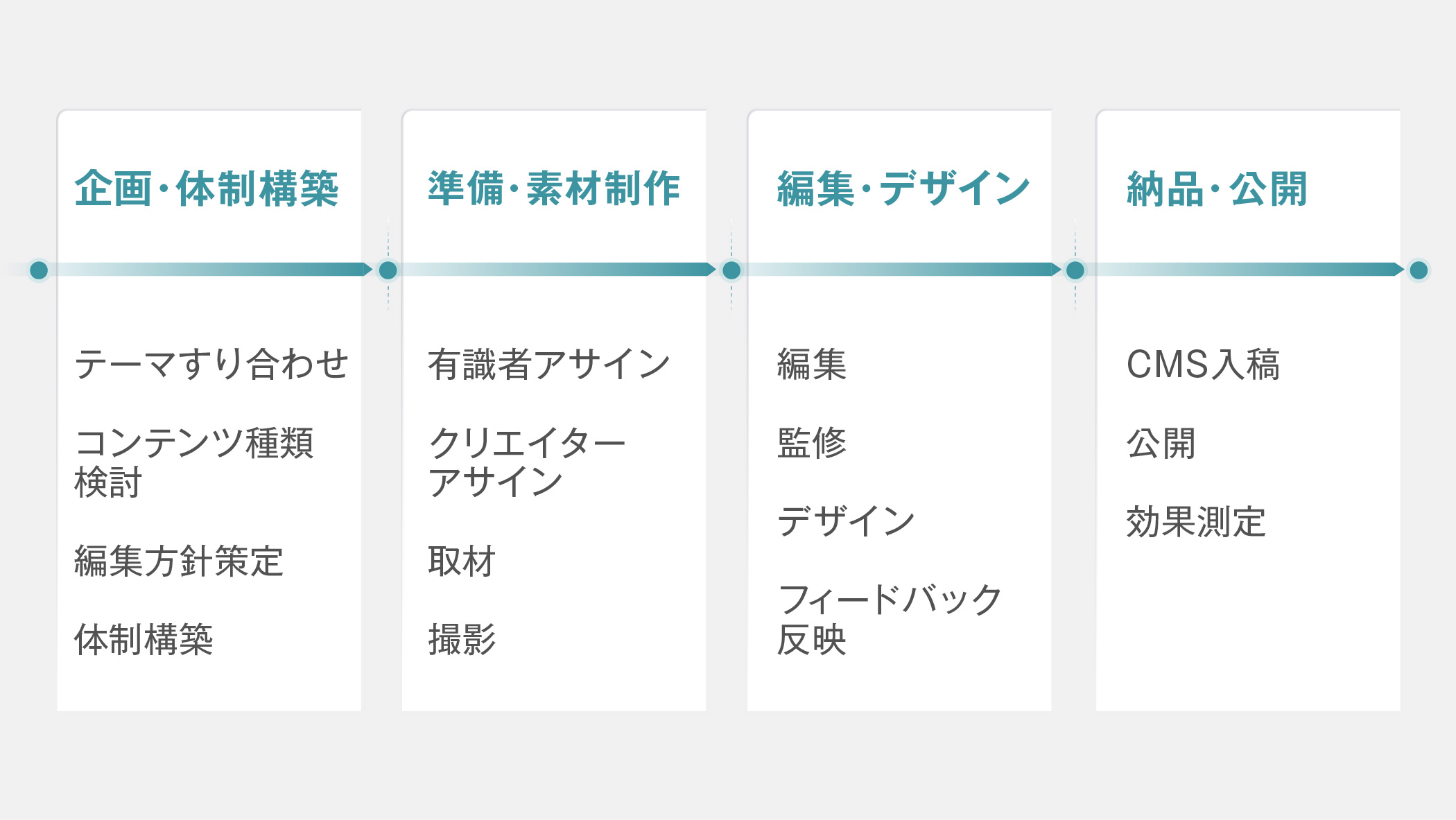Select 有識者アサイン in the list
The height and width of the screenshot is (820, 1456).
click(548, 365)
